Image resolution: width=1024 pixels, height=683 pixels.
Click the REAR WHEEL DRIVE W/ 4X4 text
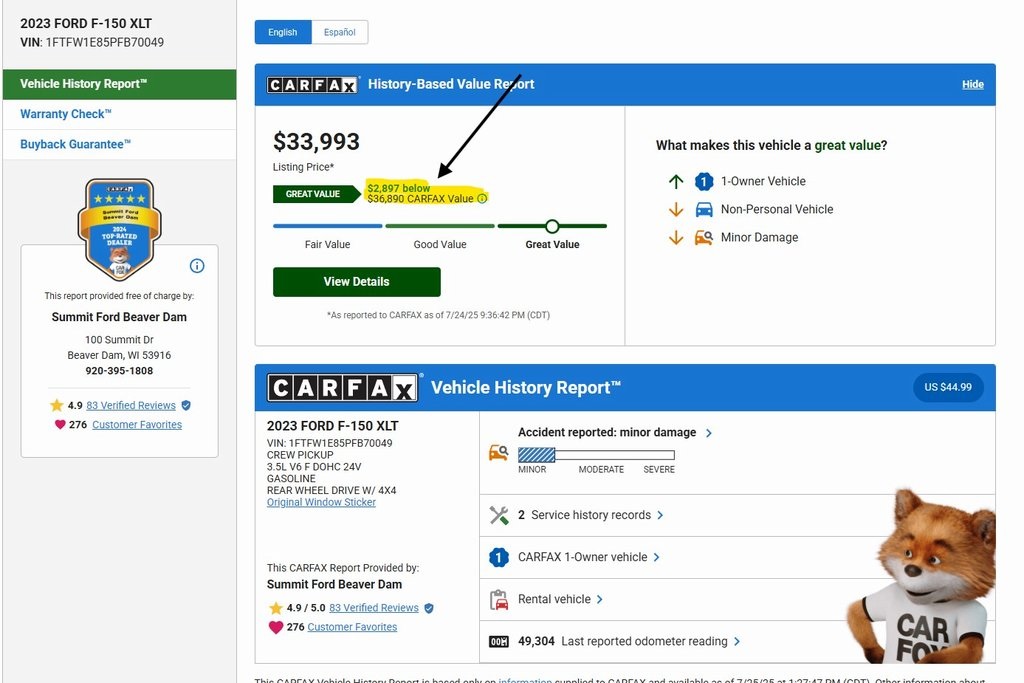point(332,490)
